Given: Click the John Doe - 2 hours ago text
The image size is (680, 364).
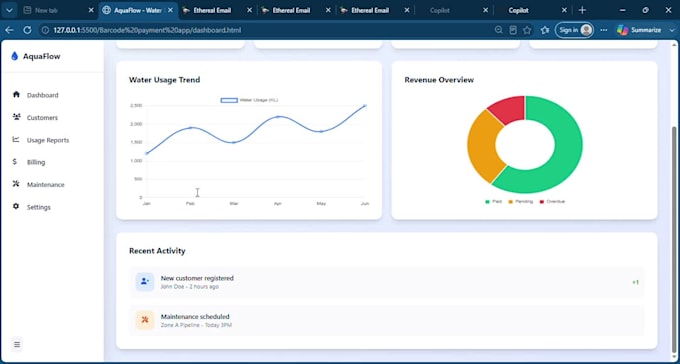Looking at the screenshot, I should (190, 287).
